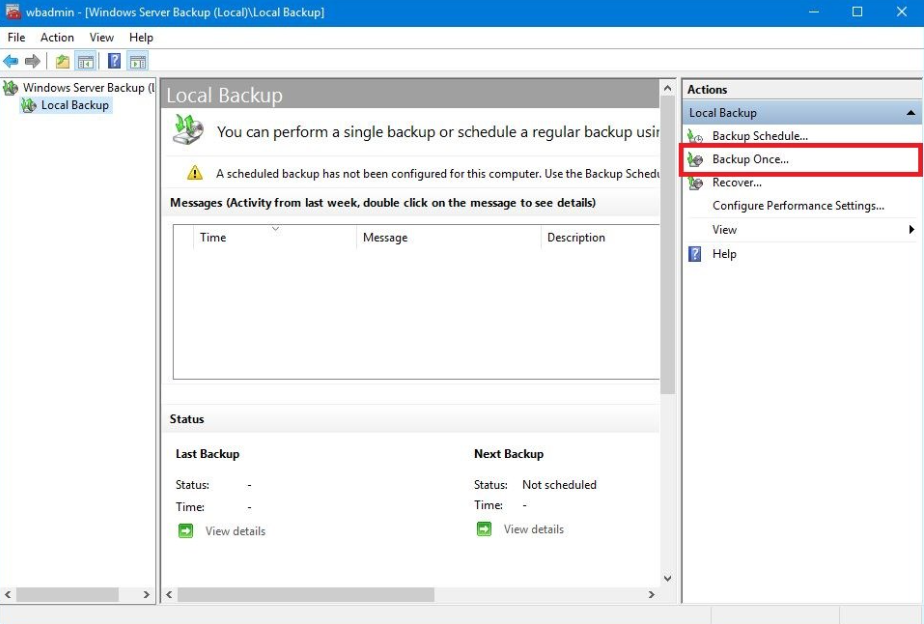
Task: Select Windows Server Backup root tree node
Action: (x=88, y=88)
